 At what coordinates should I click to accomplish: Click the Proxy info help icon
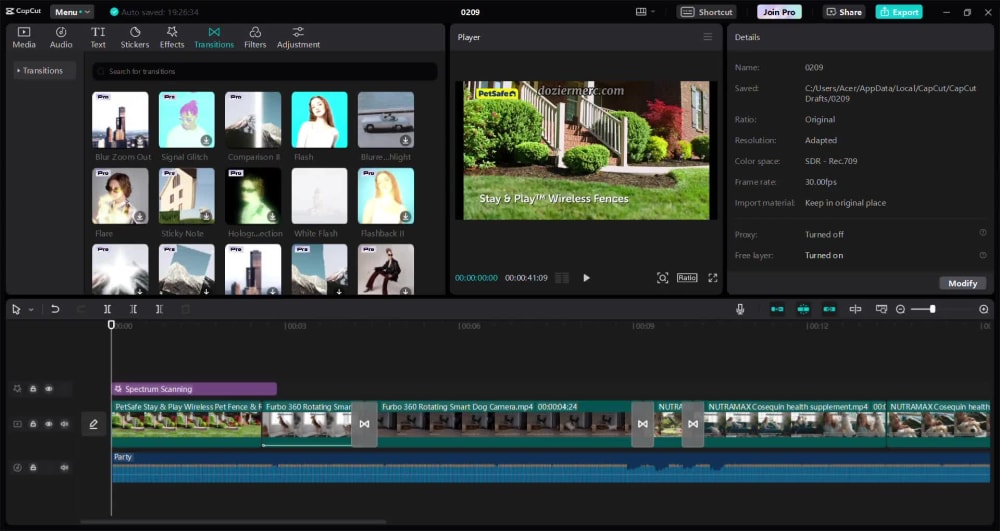[983, 233]
